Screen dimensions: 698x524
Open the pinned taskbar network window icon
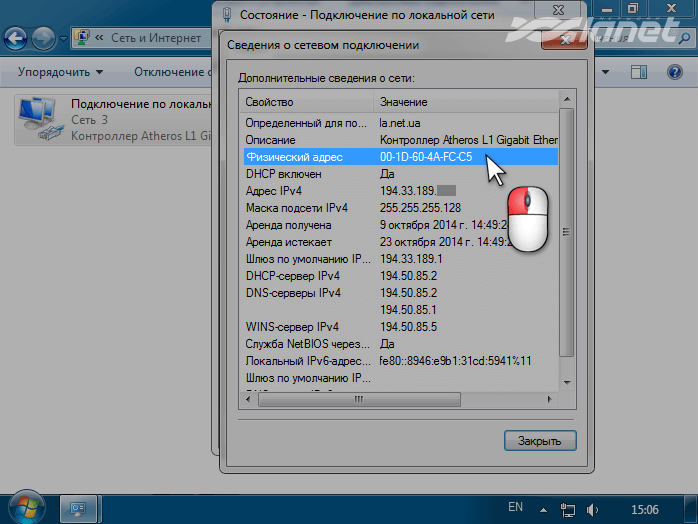(x=79, y=508)
